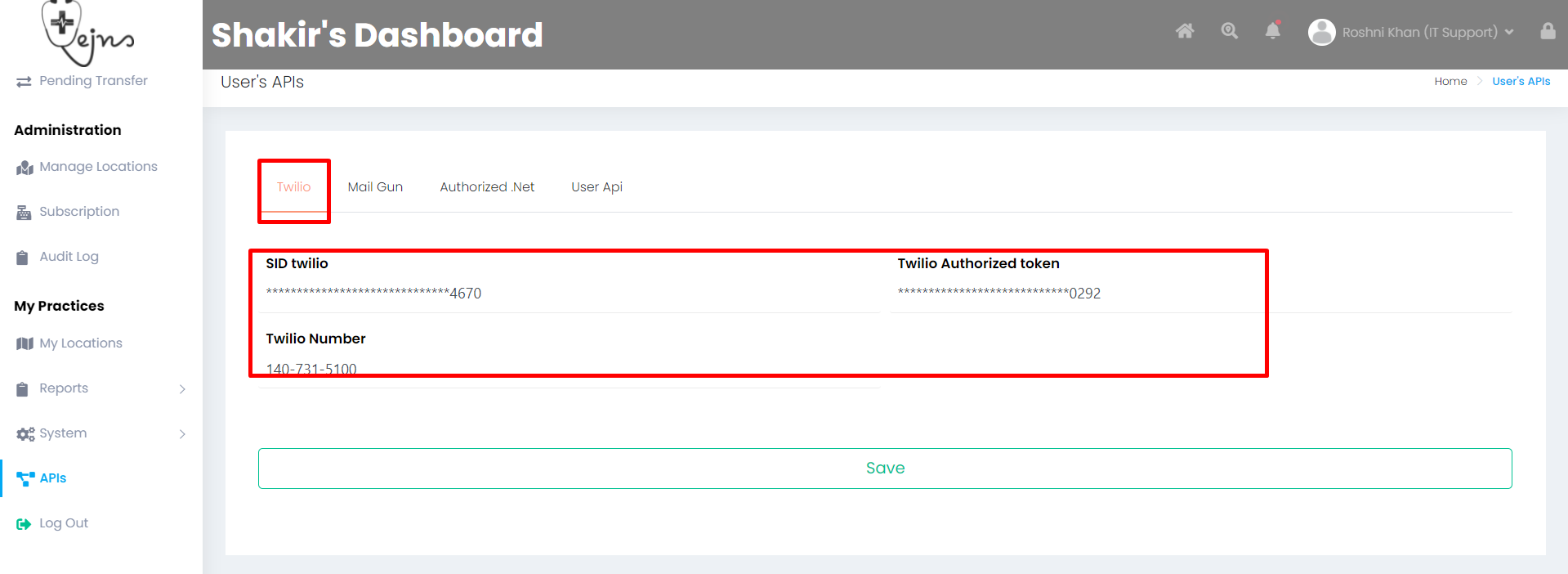Image resolution: width=1568 pixels, height=574 pixels.
Task: Select the User Api tab
Action: [596, 187]
